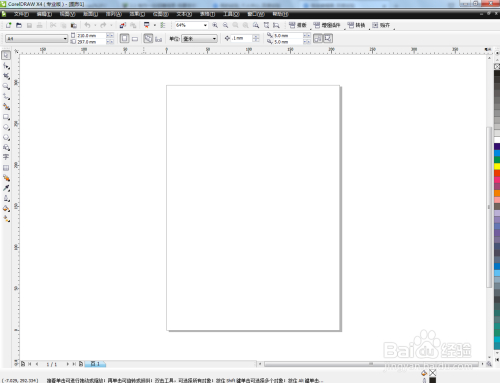Click the page height 297.0 mm field
Viewport: 500px width, 383px height.
click(x=91, y=42)
